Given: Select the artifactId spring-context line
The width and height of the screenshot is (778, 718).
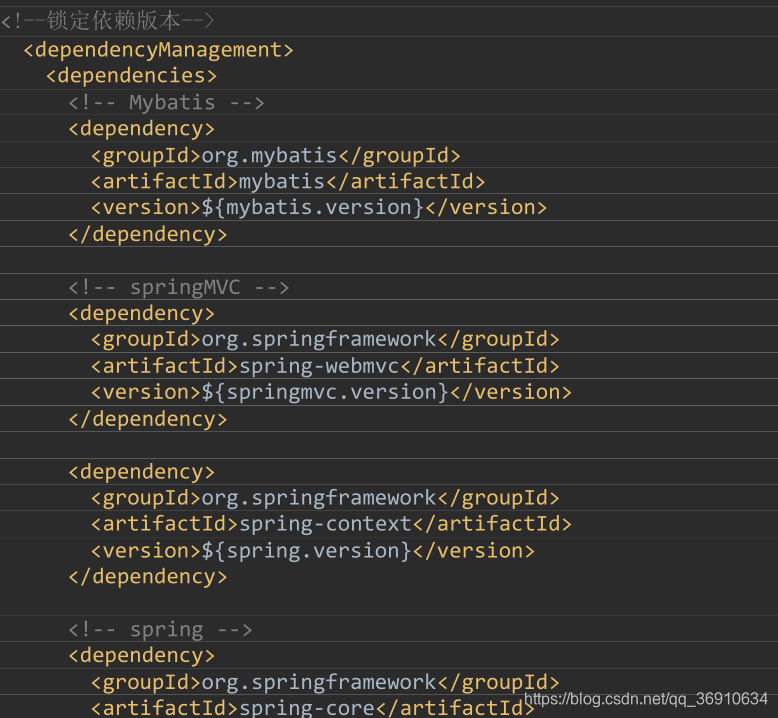Looking at the screenshot, I should [331, 524].
